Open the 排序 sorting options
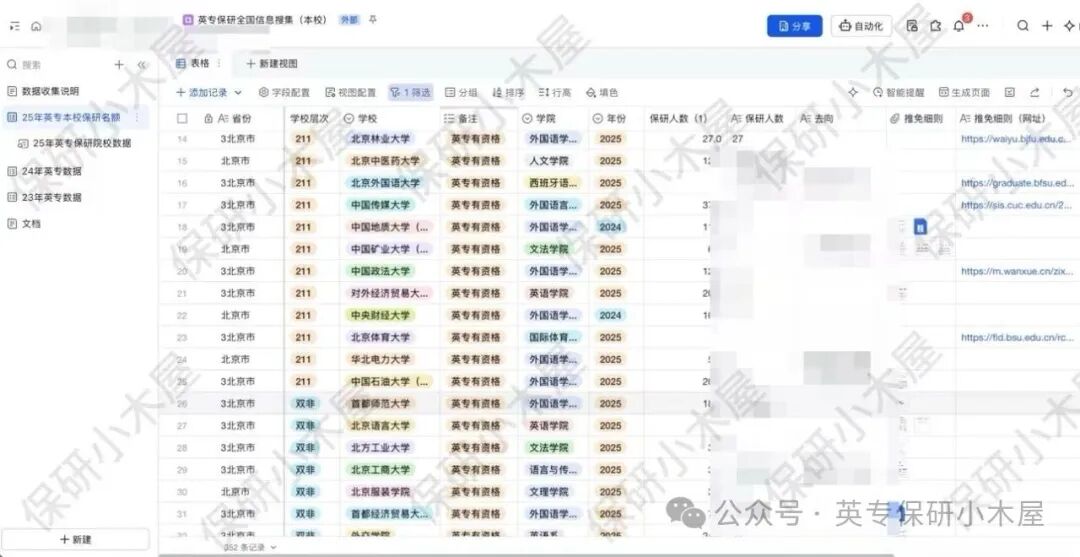 click(x=508, y=92)
